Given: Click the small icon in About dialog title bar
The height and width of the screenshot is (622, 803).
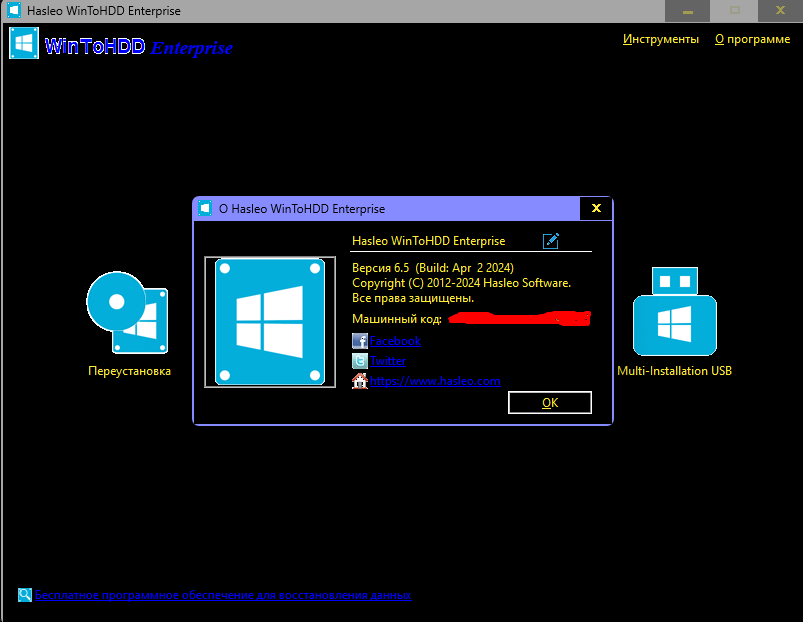Looking at the screenshot, I should coord(205,208).
